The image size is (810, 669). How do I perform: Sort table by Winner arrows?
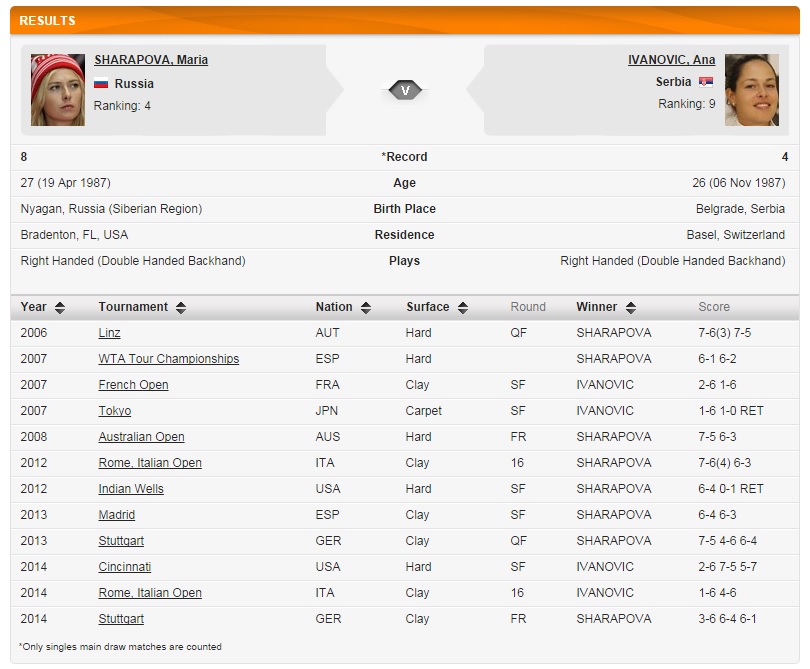pyautogui.click(x=631, y=308)
